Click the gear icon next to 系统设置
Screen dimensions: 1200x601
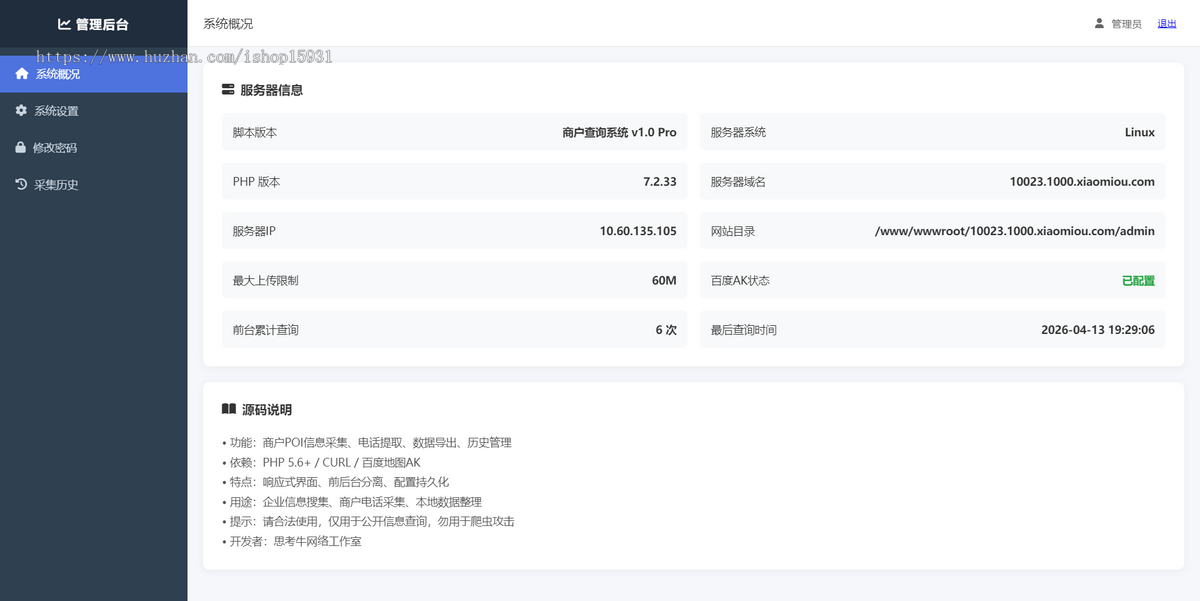point(21,111)
